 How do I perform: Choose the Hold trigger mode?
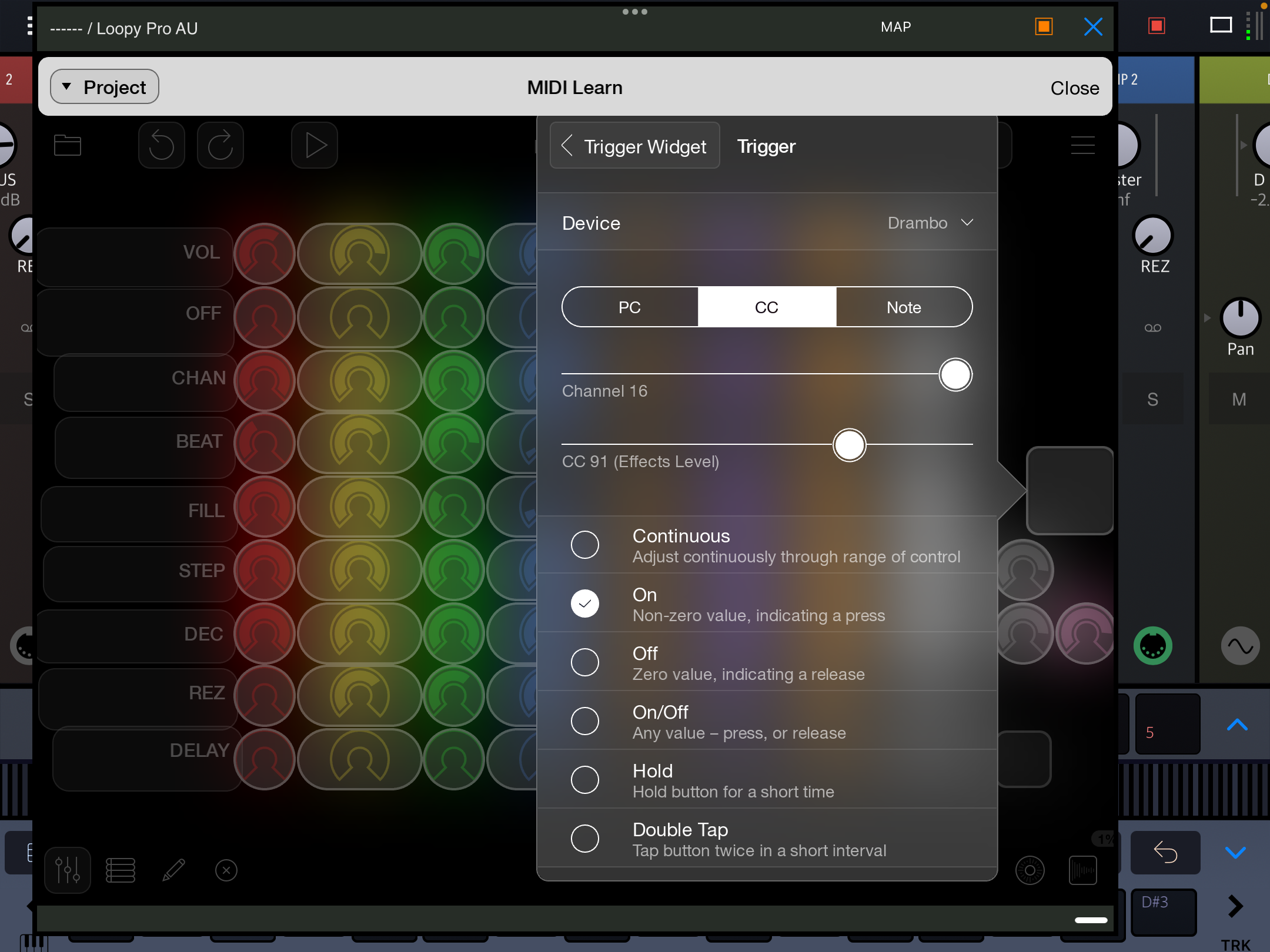pyautogui.click(x=585, y=780)
